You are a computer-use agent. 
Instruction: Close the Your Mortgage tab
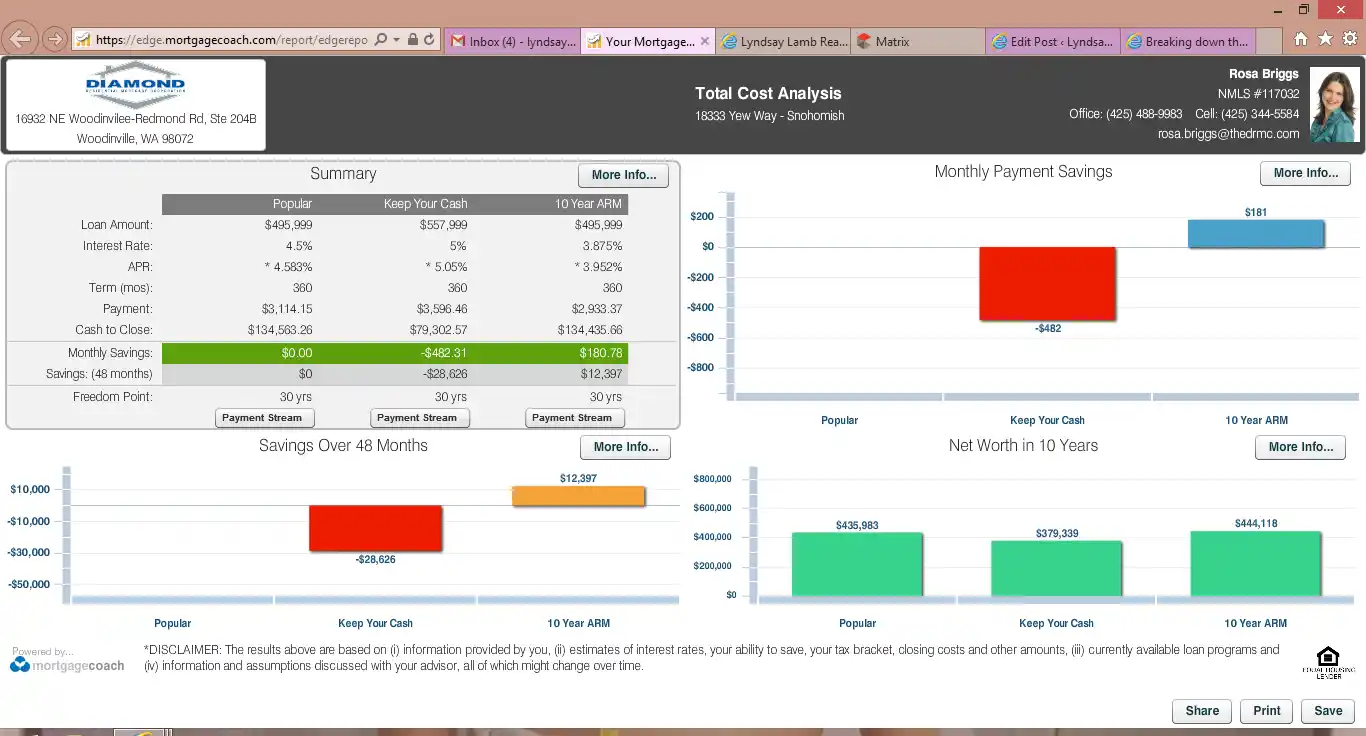click(x=705, y=42)
